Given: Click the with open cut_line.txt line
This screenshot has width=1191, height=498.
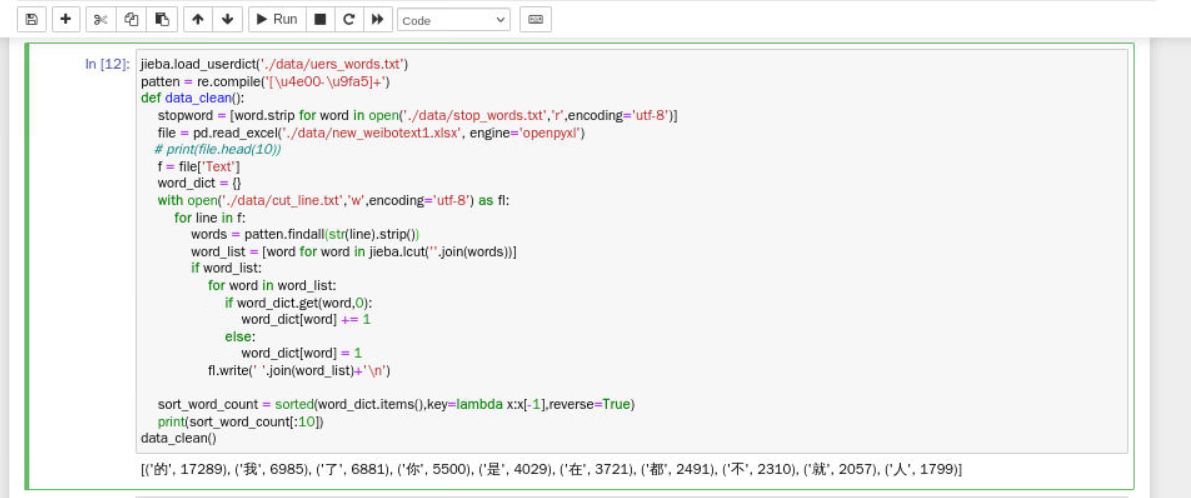Looking at the screenshot, I should (333, 200).
